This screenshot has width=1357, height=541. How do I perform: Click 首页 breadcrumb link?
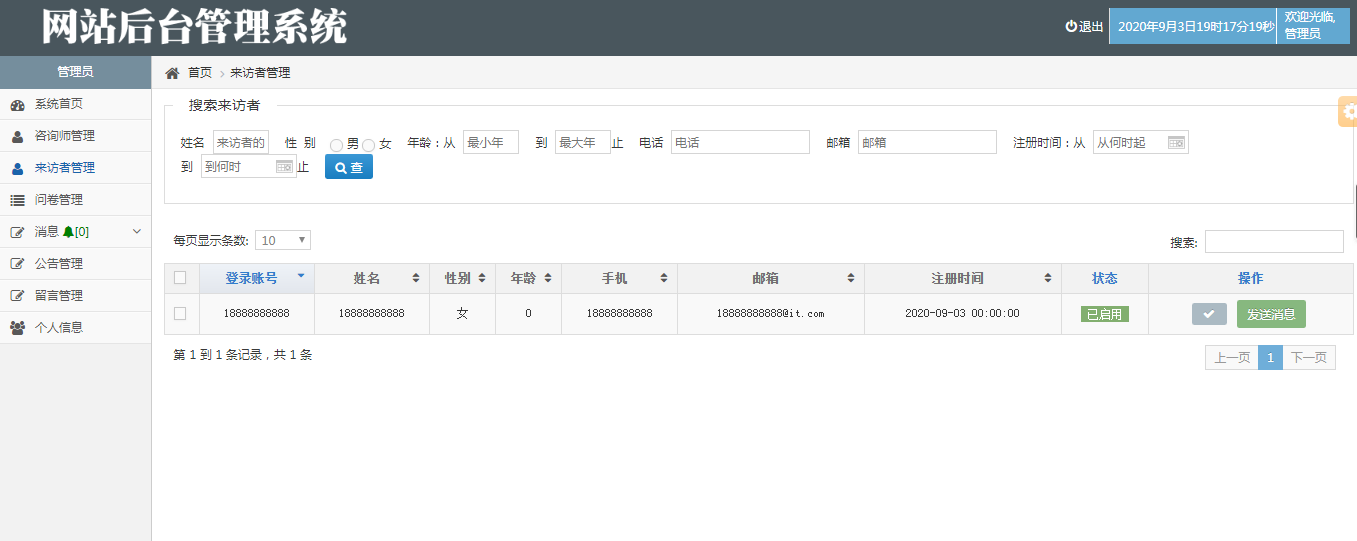[x=200, y=73]
